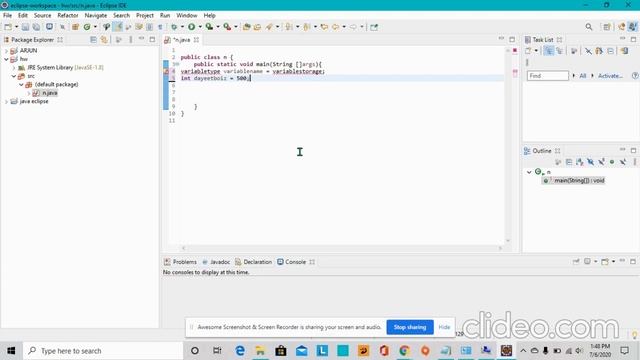Select n.java in Package Explorer
The image size is (640, 360).
49,93
